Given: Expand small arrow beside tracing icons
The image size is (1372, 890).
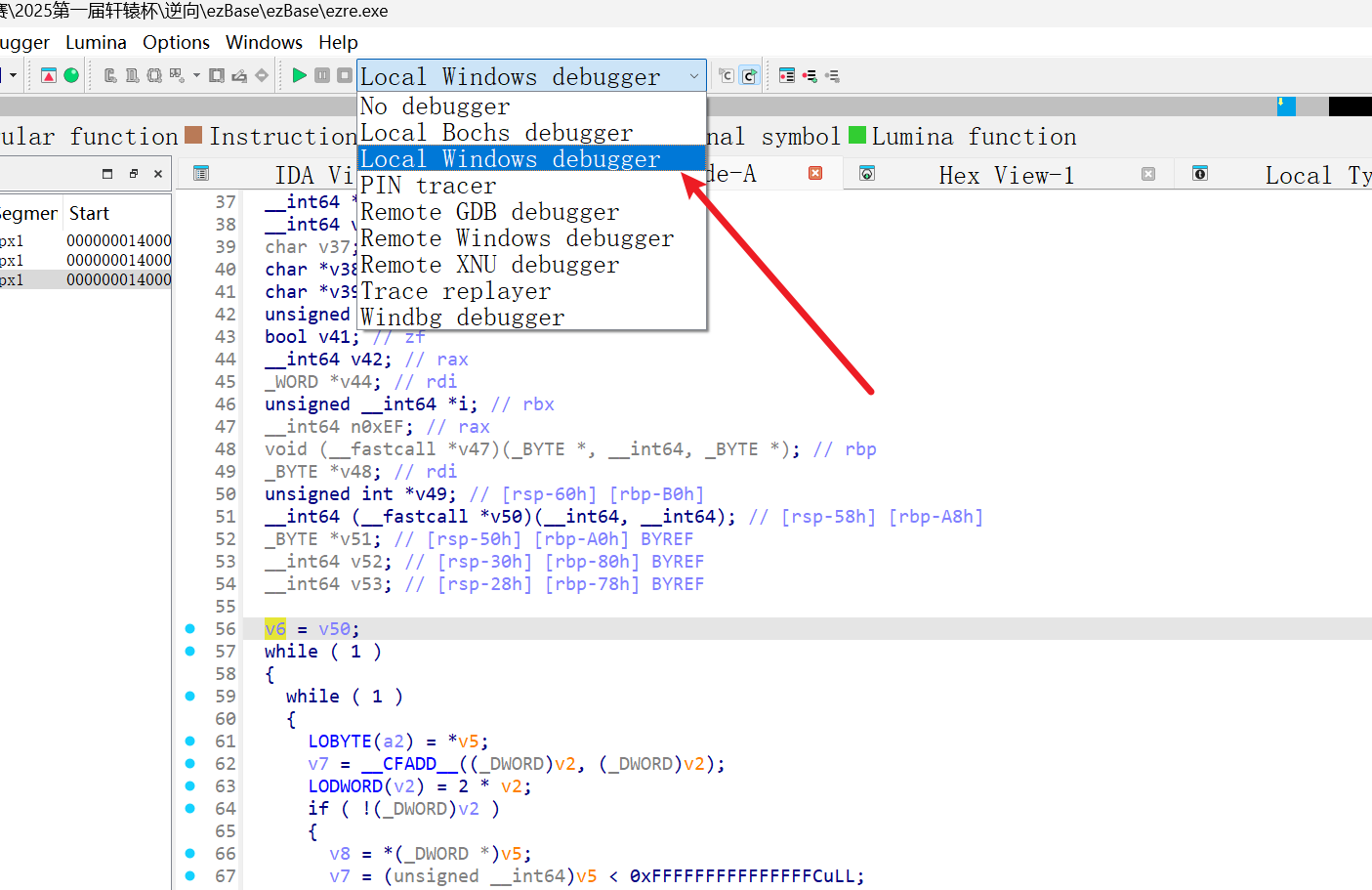Looking at the screenshot, I should tap(196, 75).
